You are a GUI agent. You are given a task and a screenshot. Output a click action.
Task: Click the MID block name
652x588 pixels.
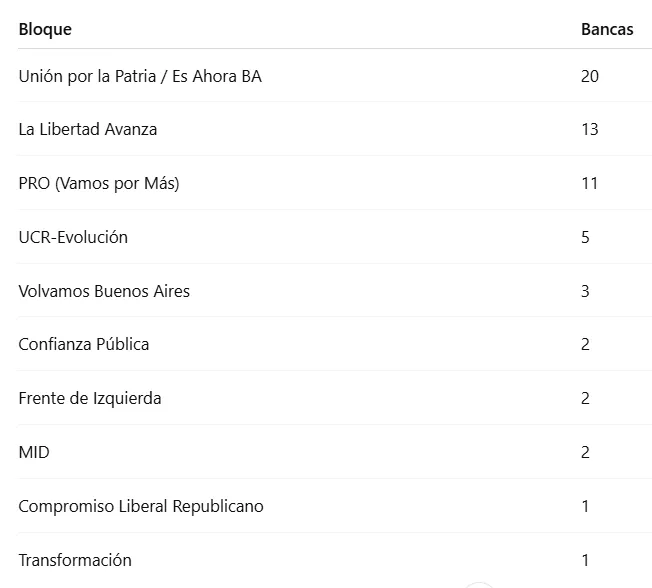[x=34, y=452]
